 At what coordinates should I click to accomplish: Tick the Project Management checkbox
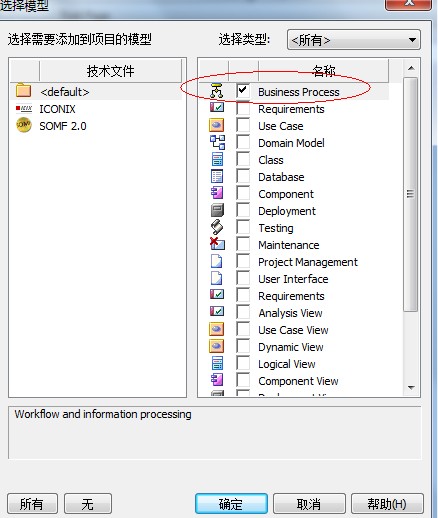243,261
